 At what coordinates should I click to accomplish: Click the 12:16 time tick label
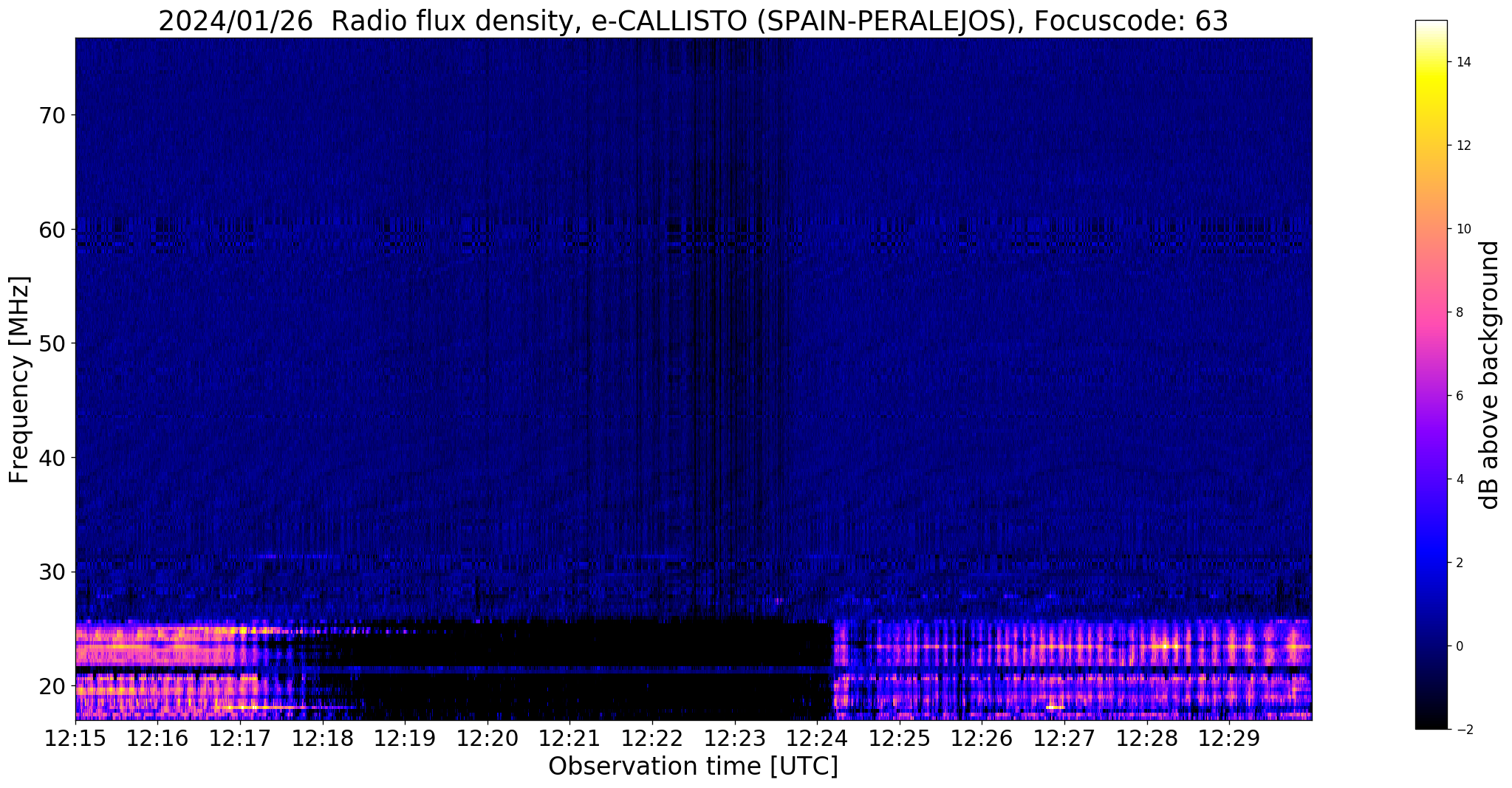point(157,738)
